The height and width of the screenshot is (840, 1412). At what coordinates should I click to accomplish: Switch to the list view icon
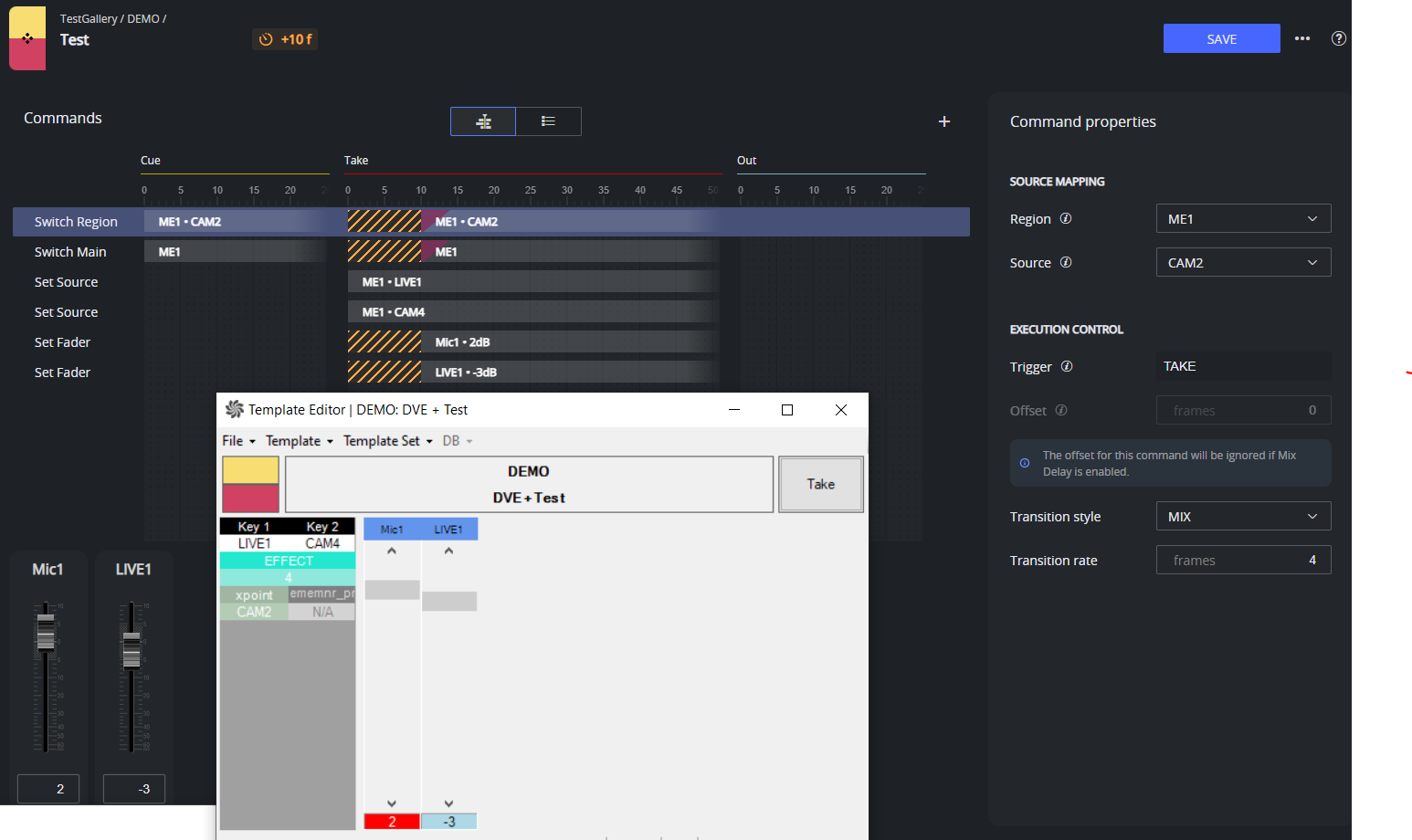click(548, 121)
